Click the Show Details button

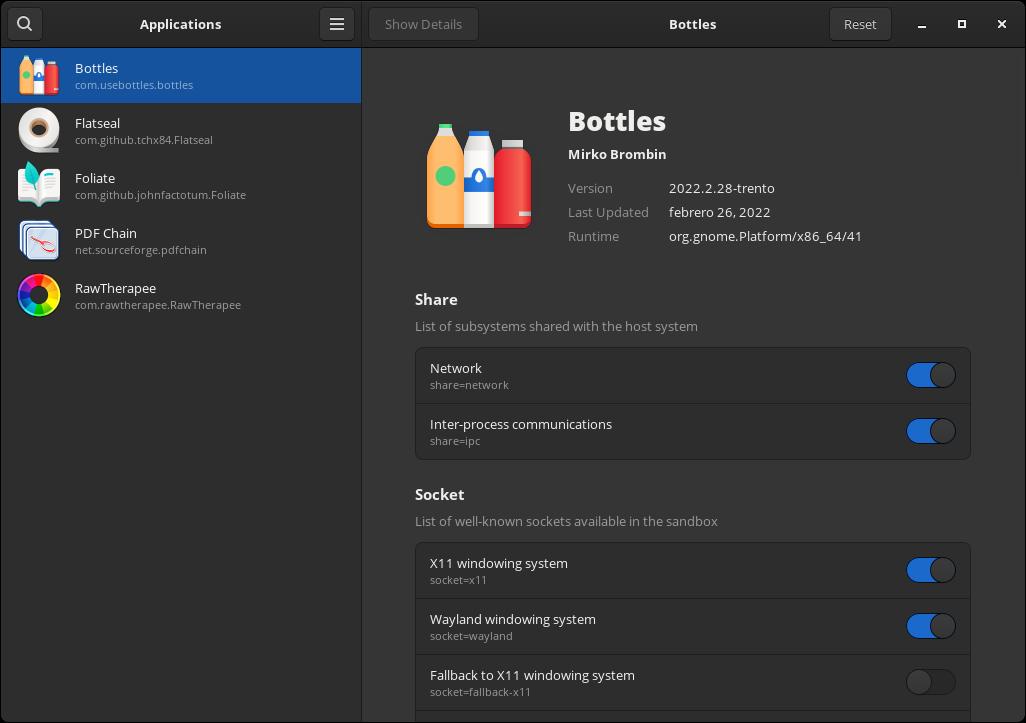click(423, 24)
